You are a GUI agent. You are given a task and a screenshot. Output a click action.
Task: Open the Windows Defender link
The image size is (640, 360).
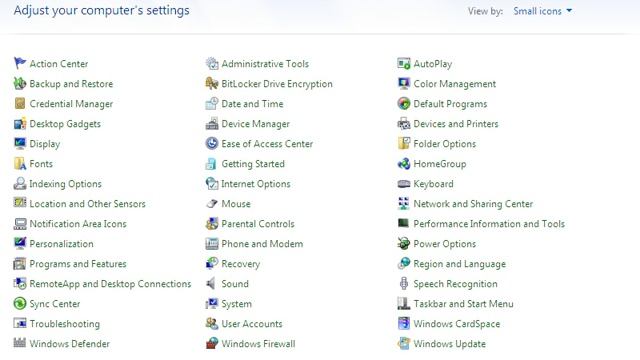pos(69,344)
